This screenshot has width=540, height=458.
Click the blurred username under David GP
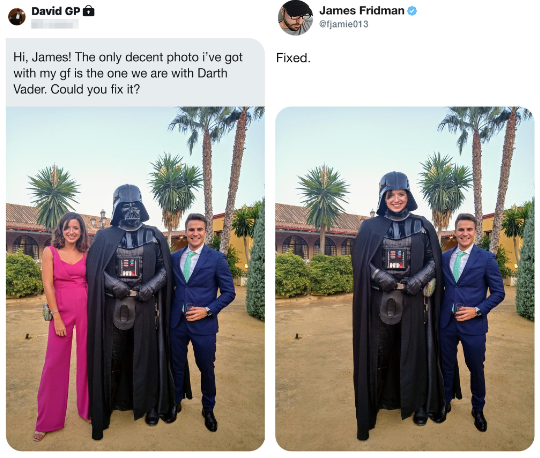pyautogui.click(x=55, y=24)
